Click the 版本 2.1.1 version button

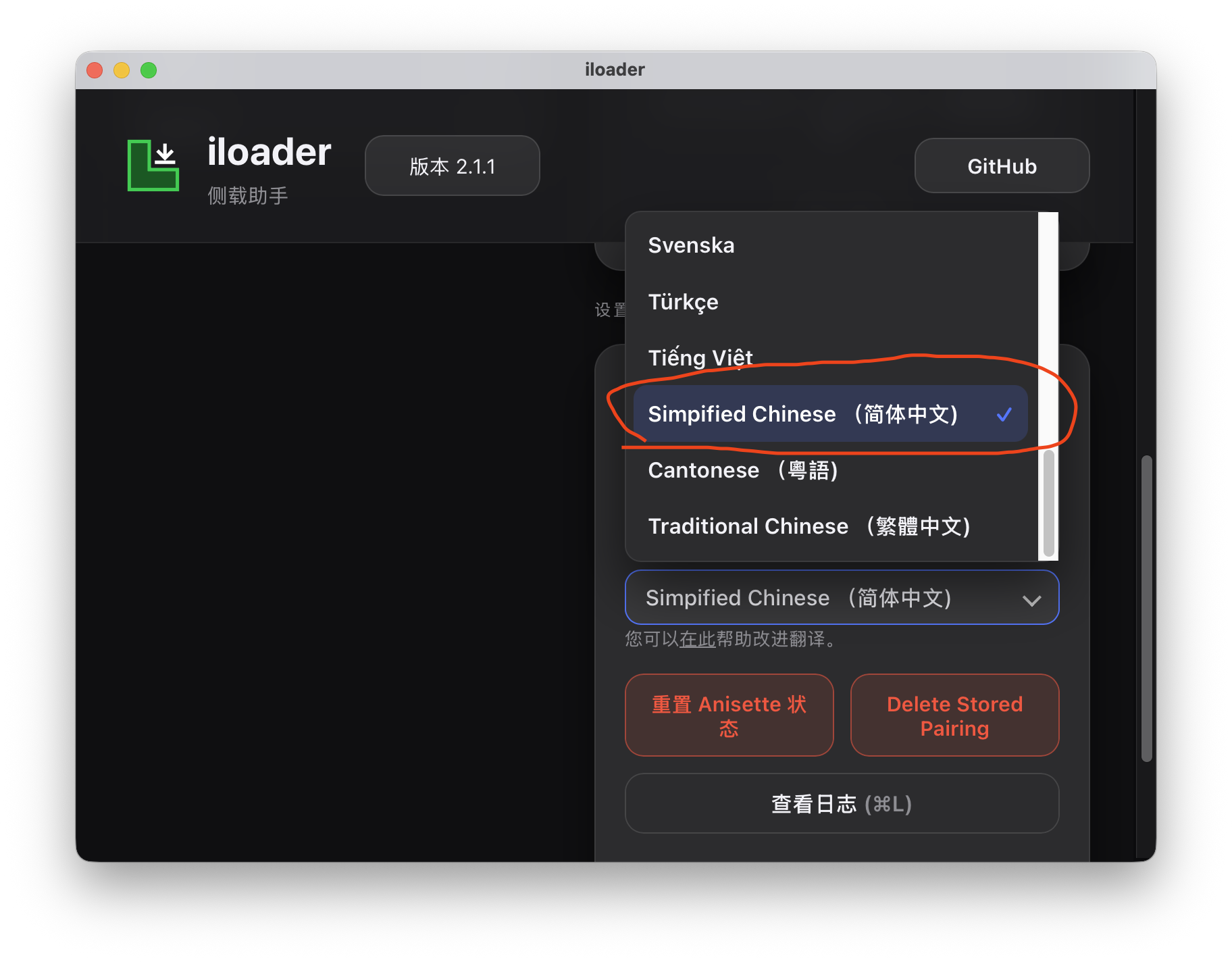click(452, 166)
